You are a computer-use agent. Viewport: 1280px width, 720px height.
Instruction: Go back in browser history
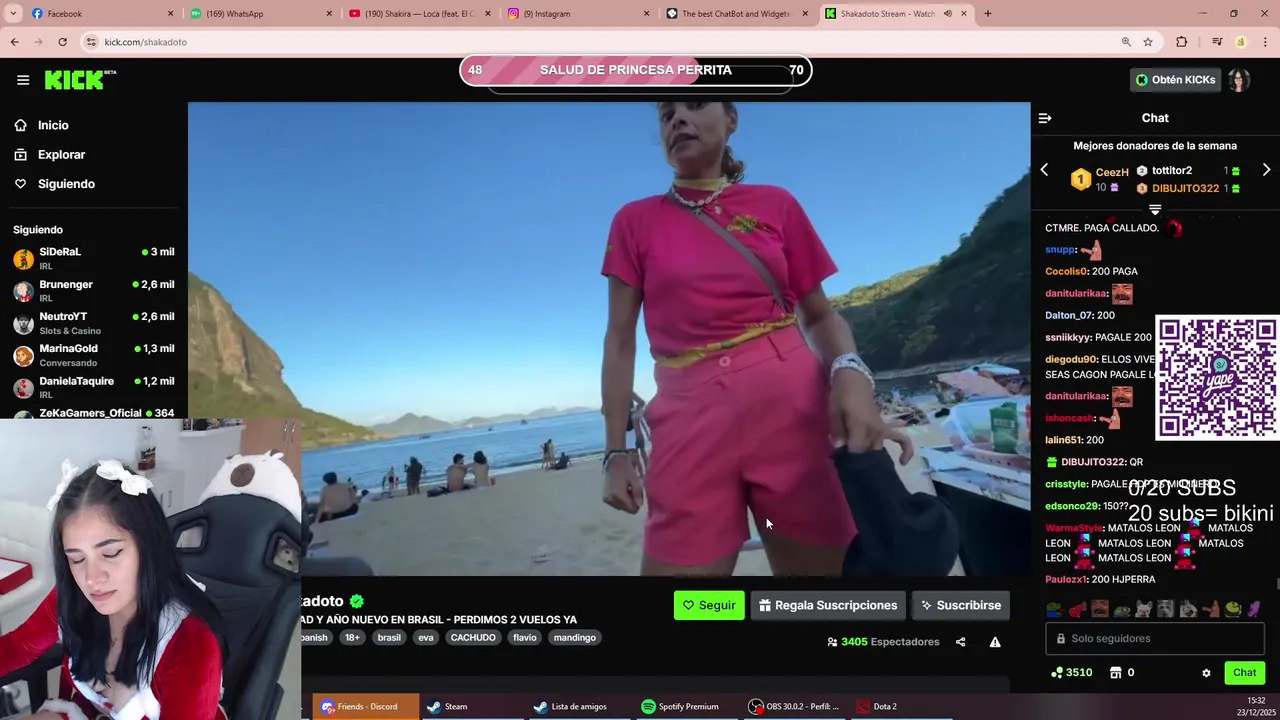point(14,42)
